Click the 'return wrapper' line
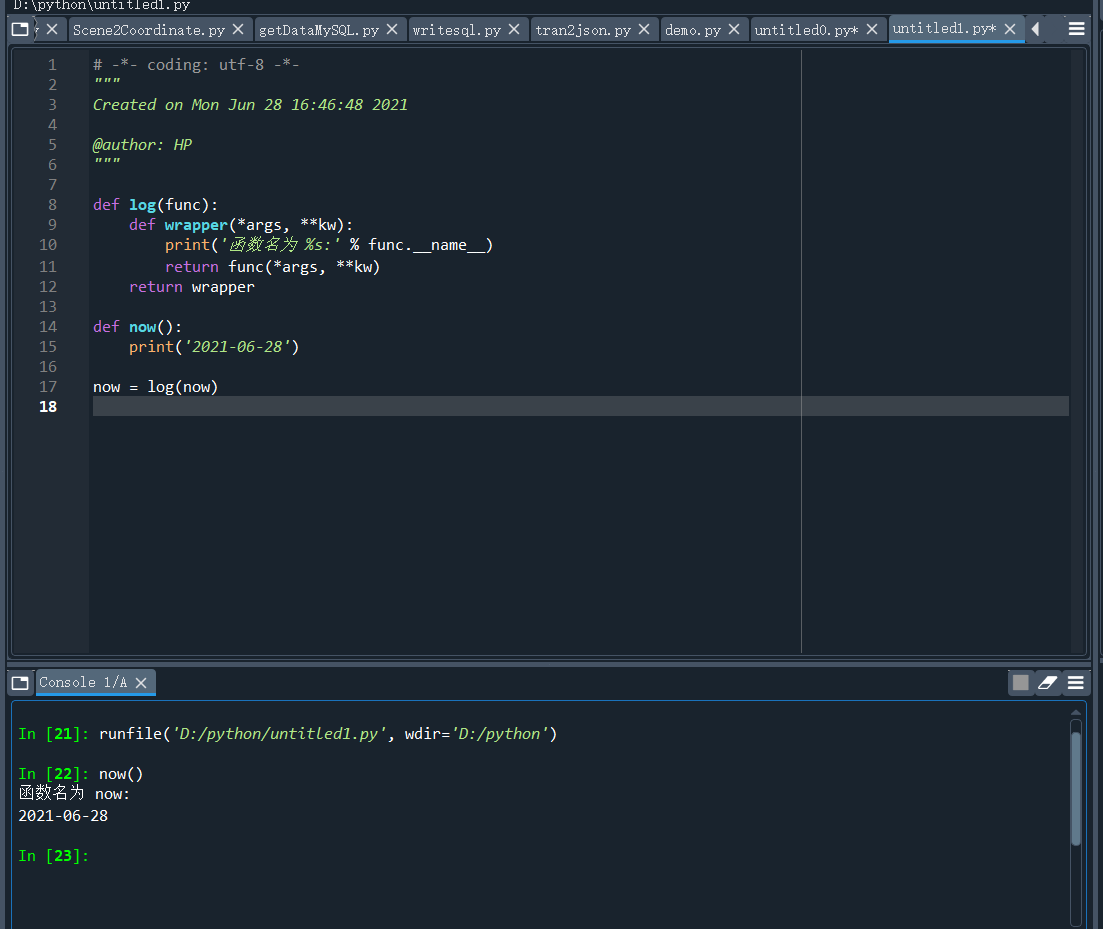Screen dimensions: 1103x929 click(191, 287)
